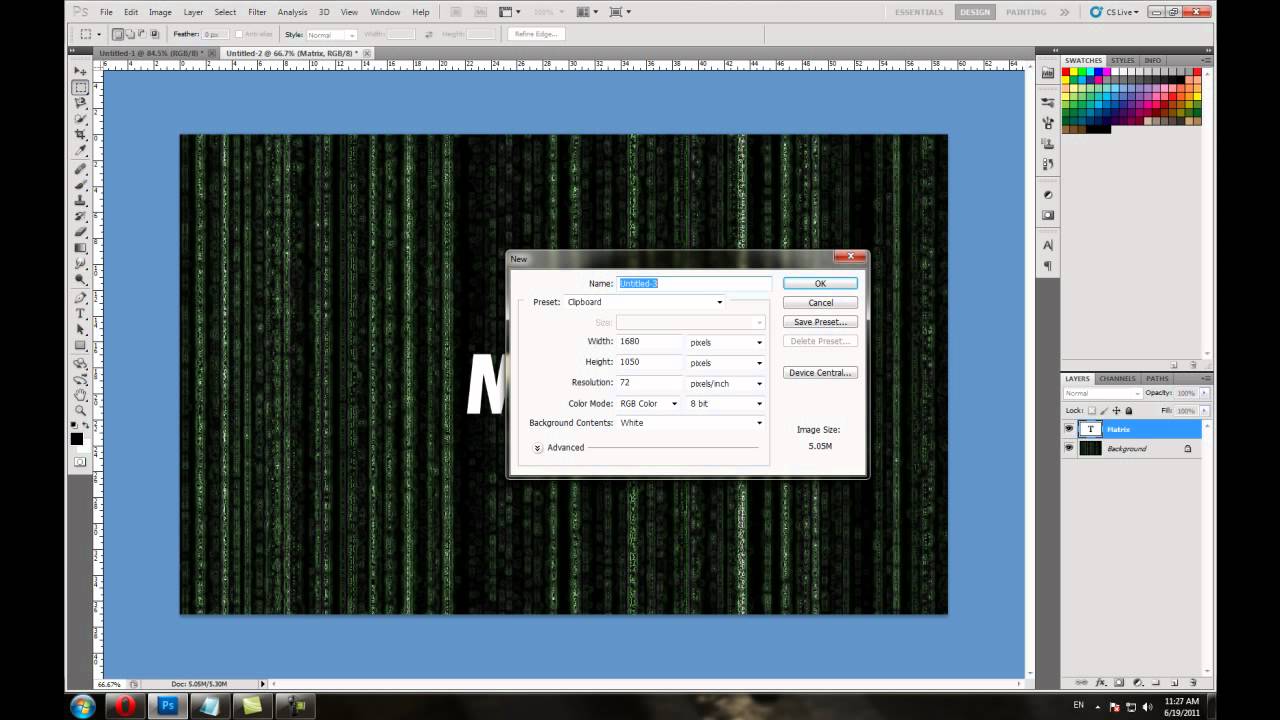Open Resolution units pixels/inch dropdown
This screenshot has width=1280, height=720.
pos(727,383)
